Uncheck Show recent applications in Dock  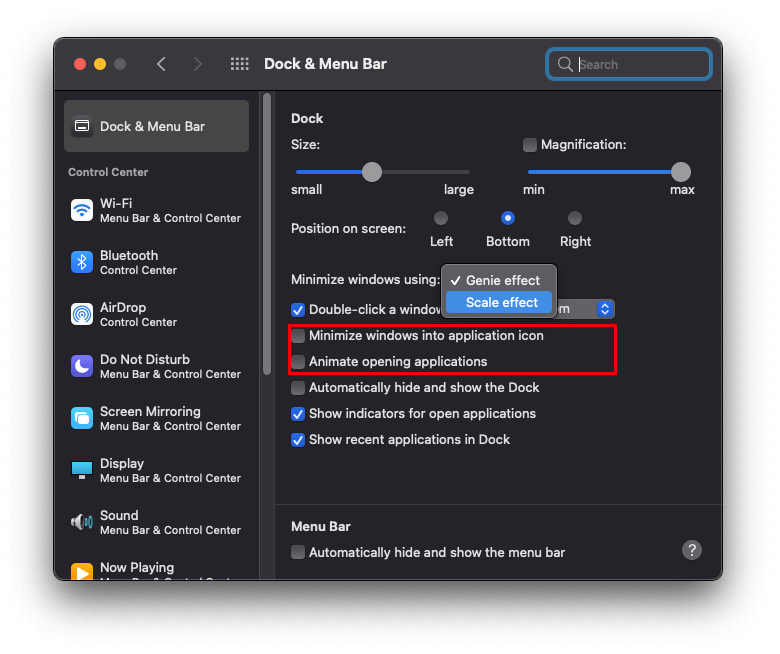pos(297,440)
